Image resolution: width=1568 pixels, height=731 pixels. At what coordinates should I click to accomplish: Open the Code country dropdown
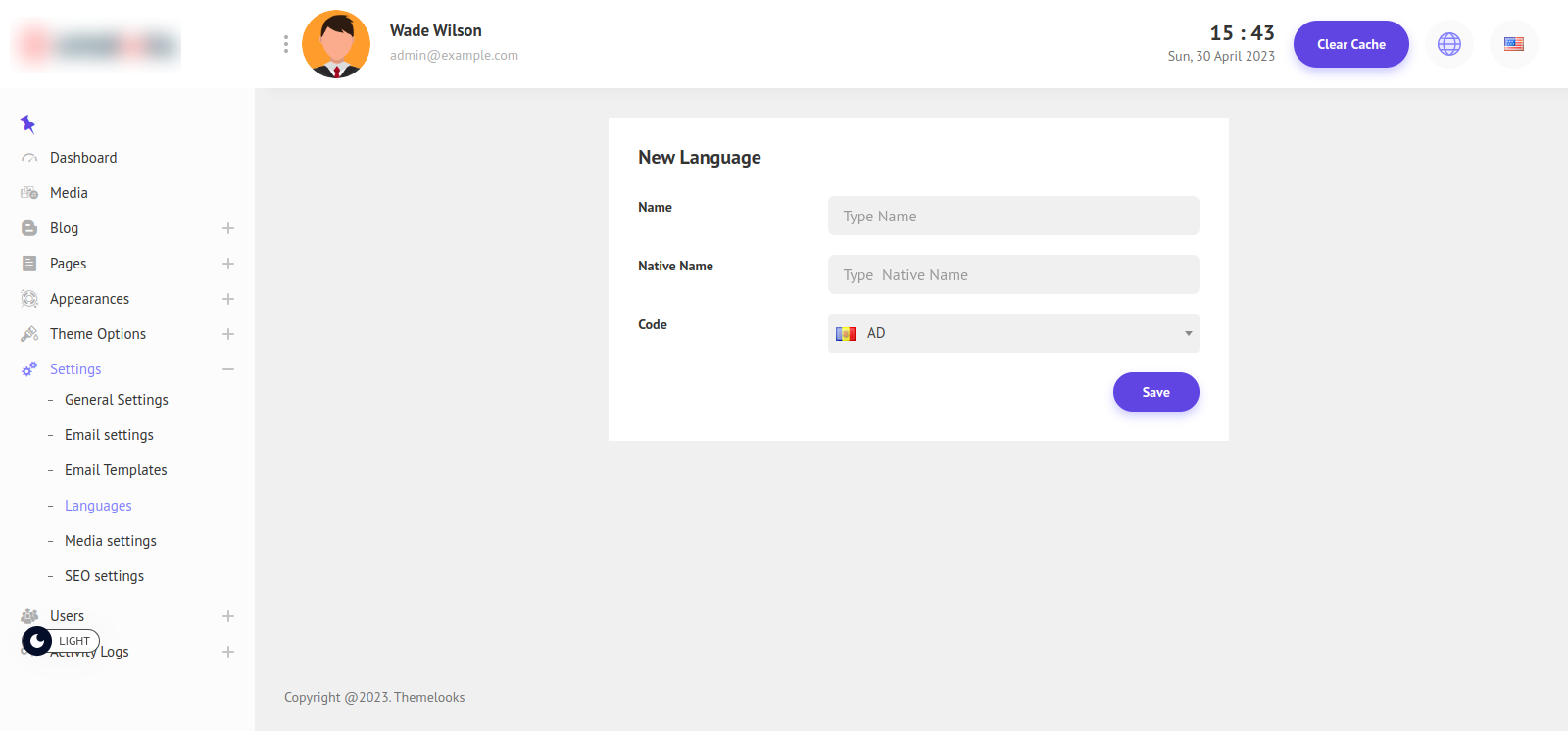[1012, 333]
